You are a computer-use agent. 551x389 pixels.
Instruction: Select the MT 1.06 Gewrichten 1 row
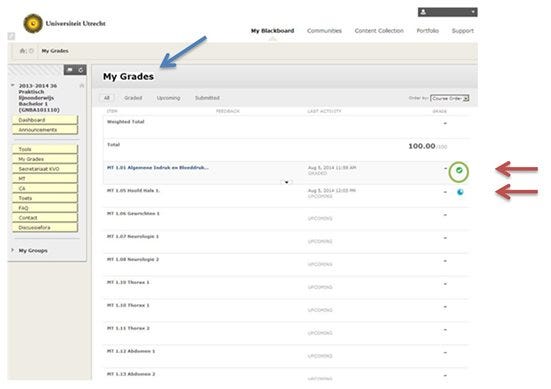point(286,219)
